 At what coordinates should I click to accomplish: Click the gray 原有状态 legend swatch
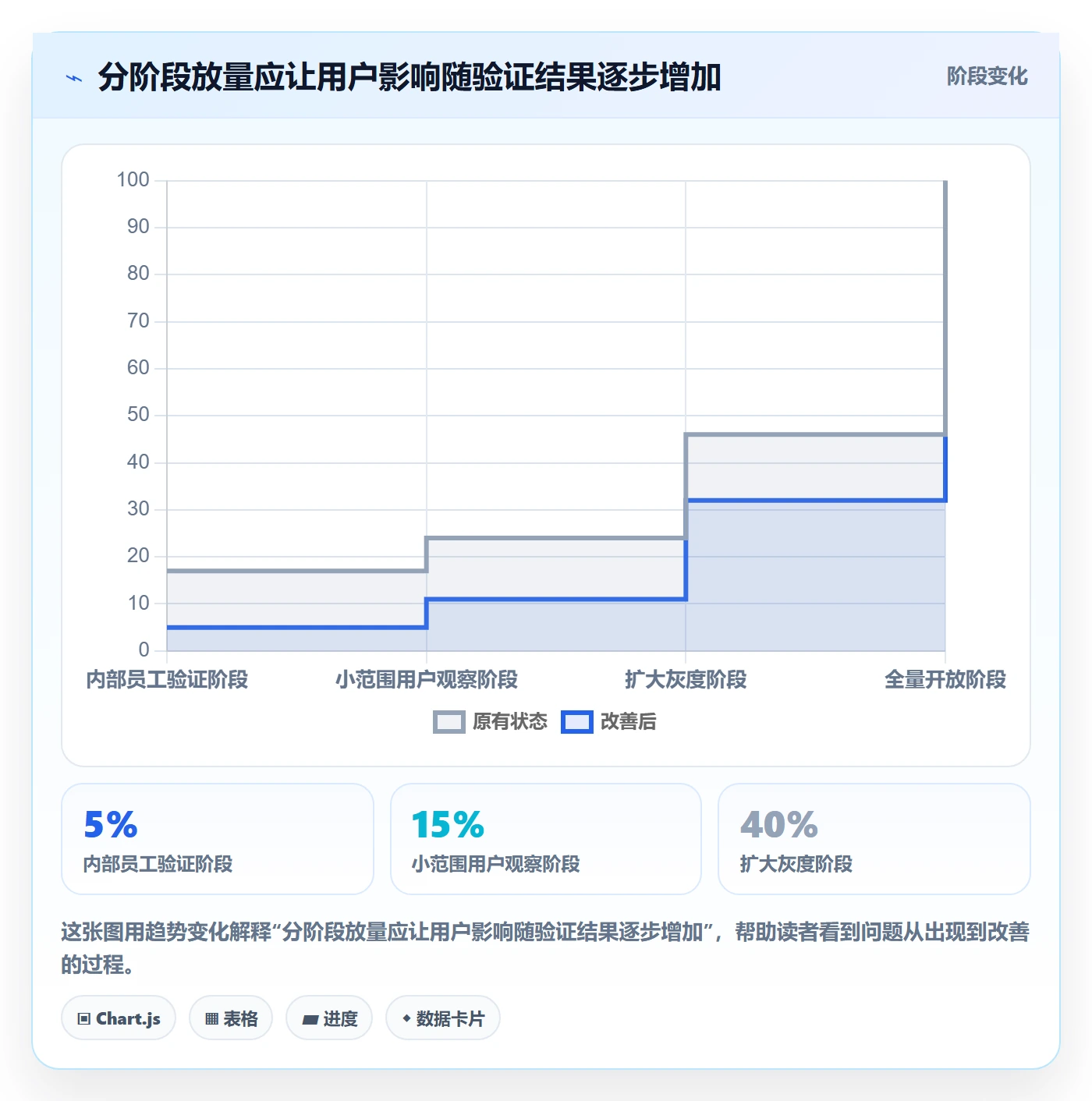click(449, 722)
